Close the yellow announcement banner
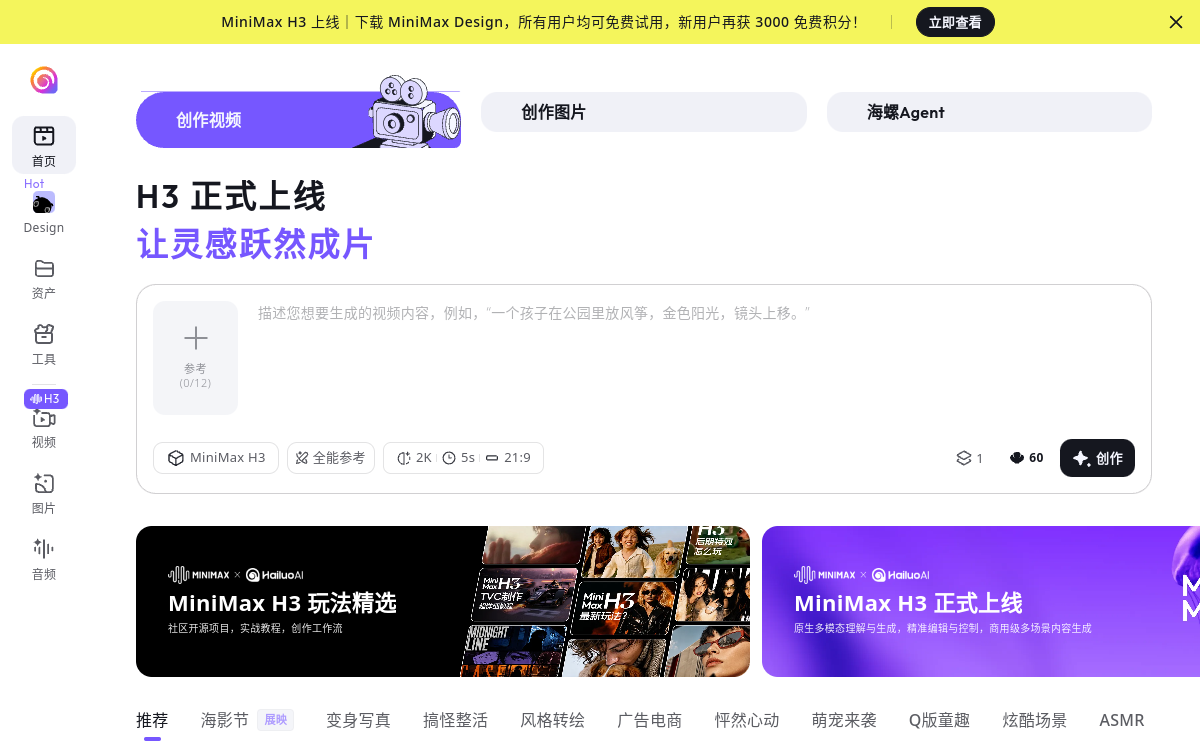 click(x=1176, y=22)
